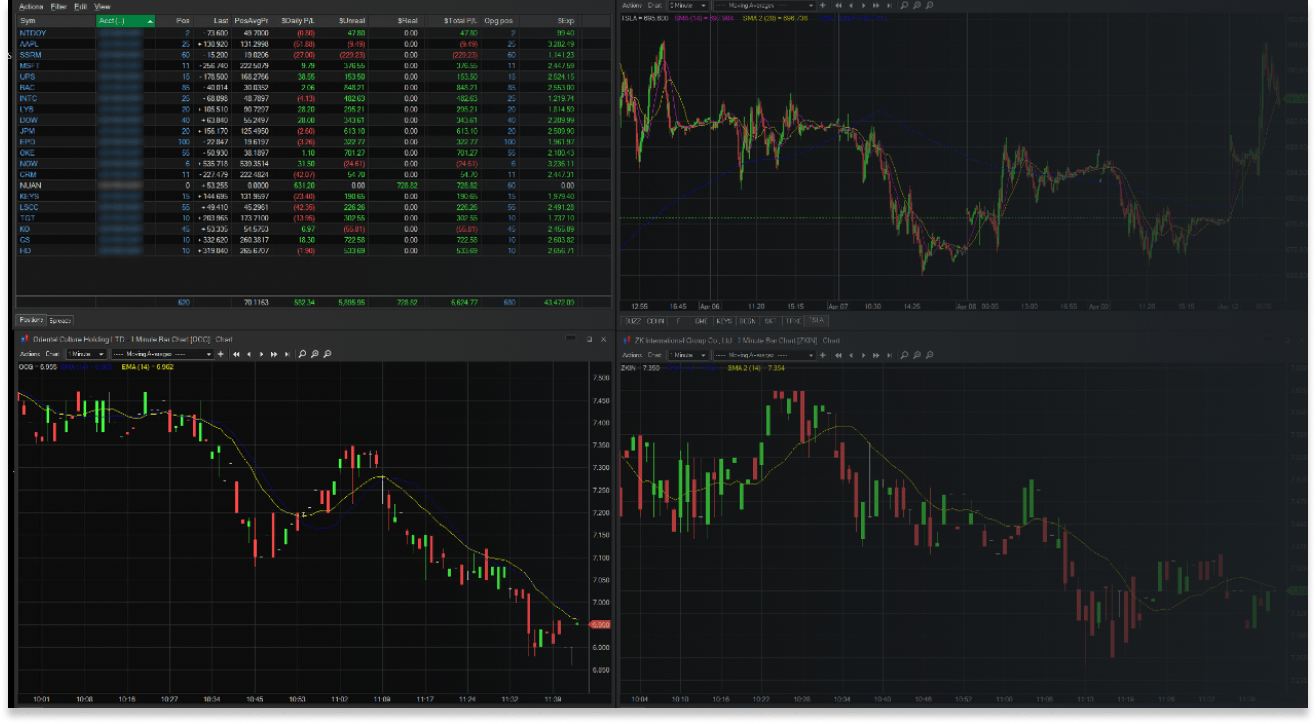Switch to the Spreads tab
This screenshot has height=724, width=1316.
pyautogui.click(x=60, y=320)
